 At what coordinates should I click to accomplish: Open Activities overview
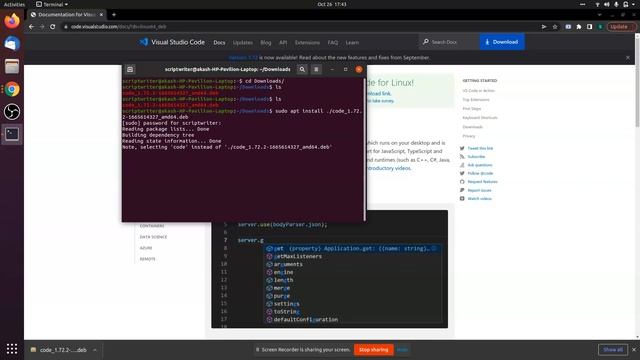pos(14,4)
